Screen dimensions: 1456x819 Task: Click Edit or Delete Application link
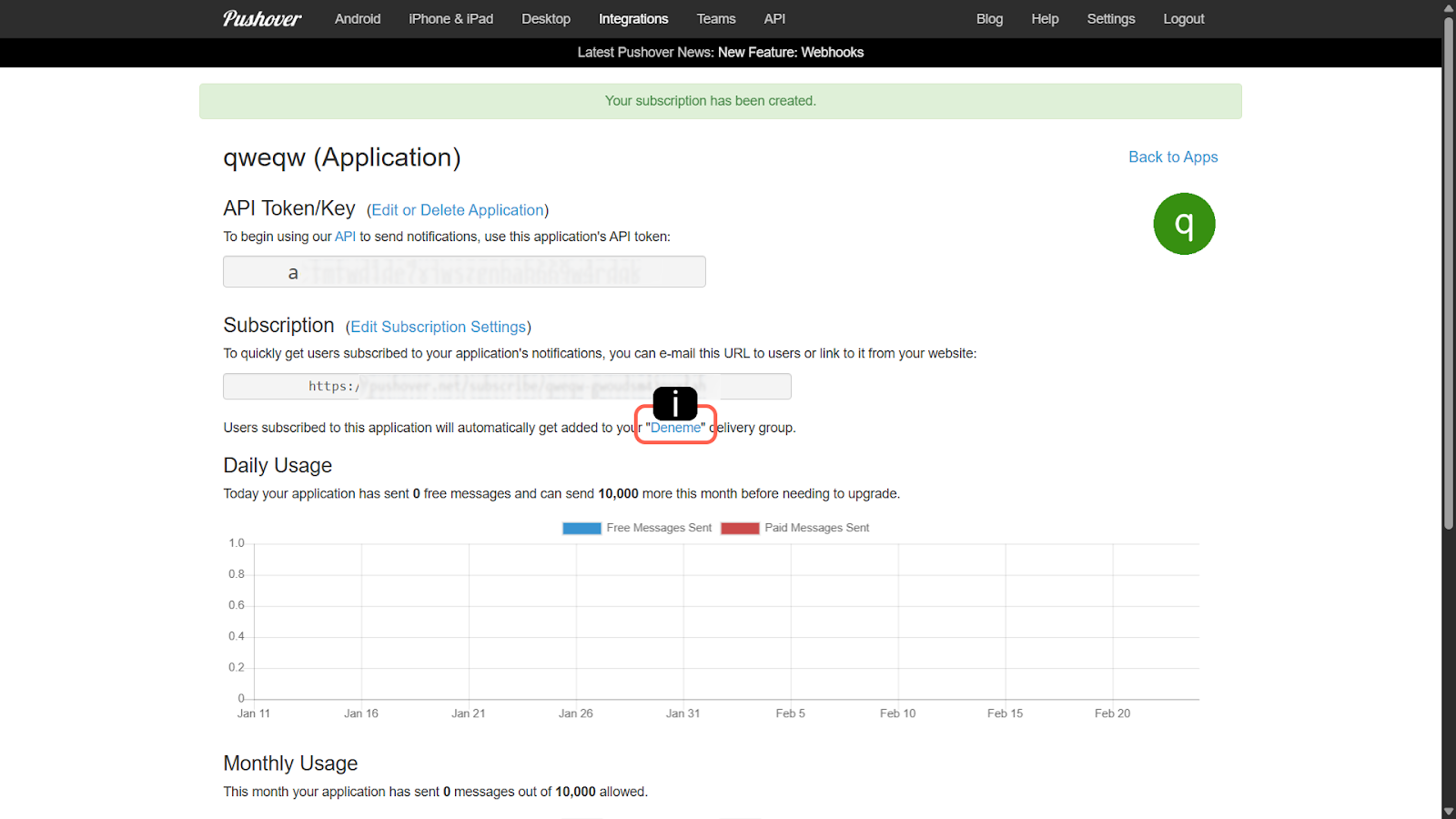[x=458, y=210]
